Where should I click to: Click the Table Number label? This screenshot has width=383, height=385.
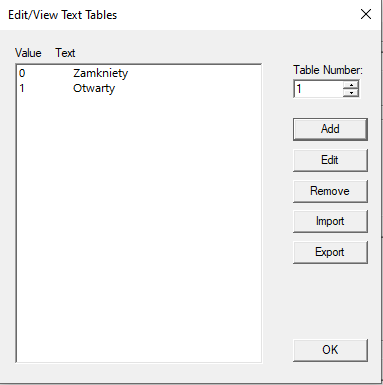tap(328, 70)
